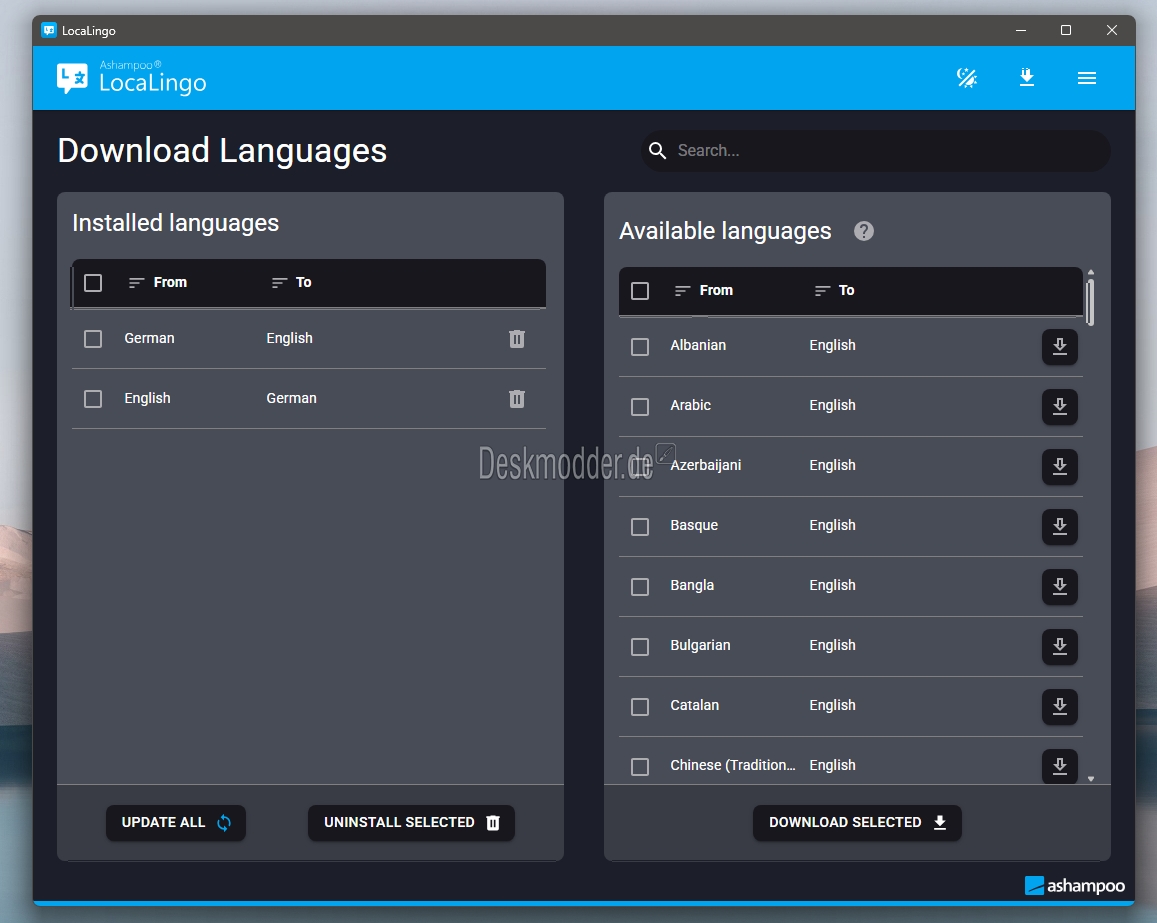Sort installed languages by To column
1157x923 pixels.
coord(291,283)
